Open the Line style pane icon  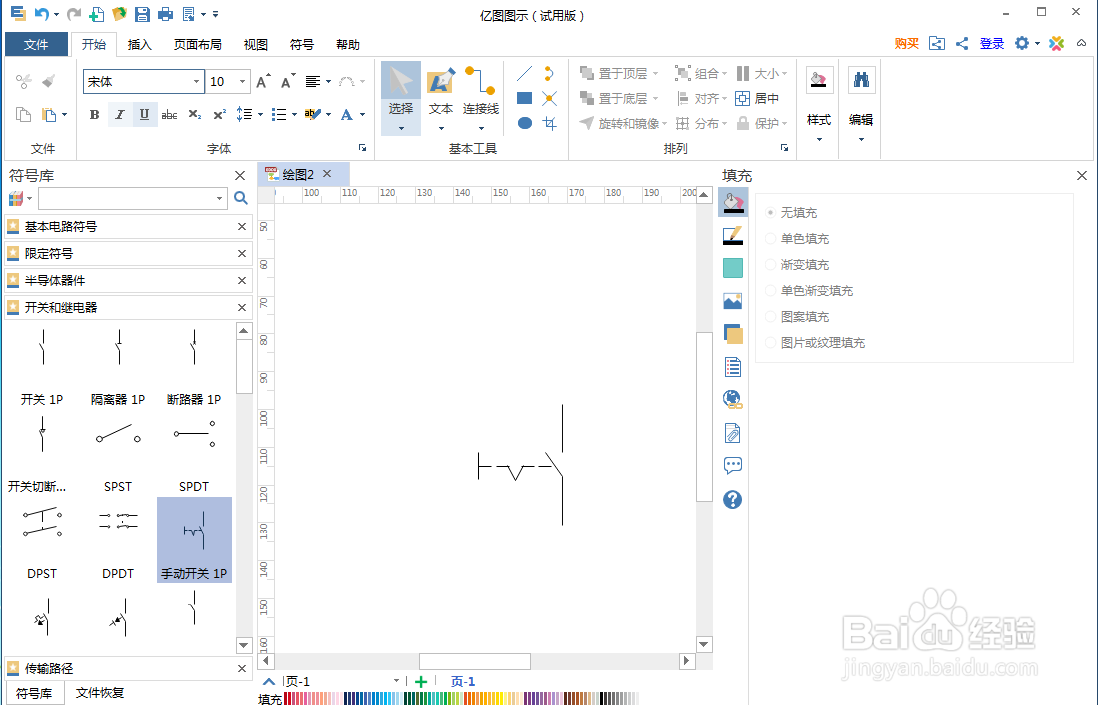pos(732,235)
